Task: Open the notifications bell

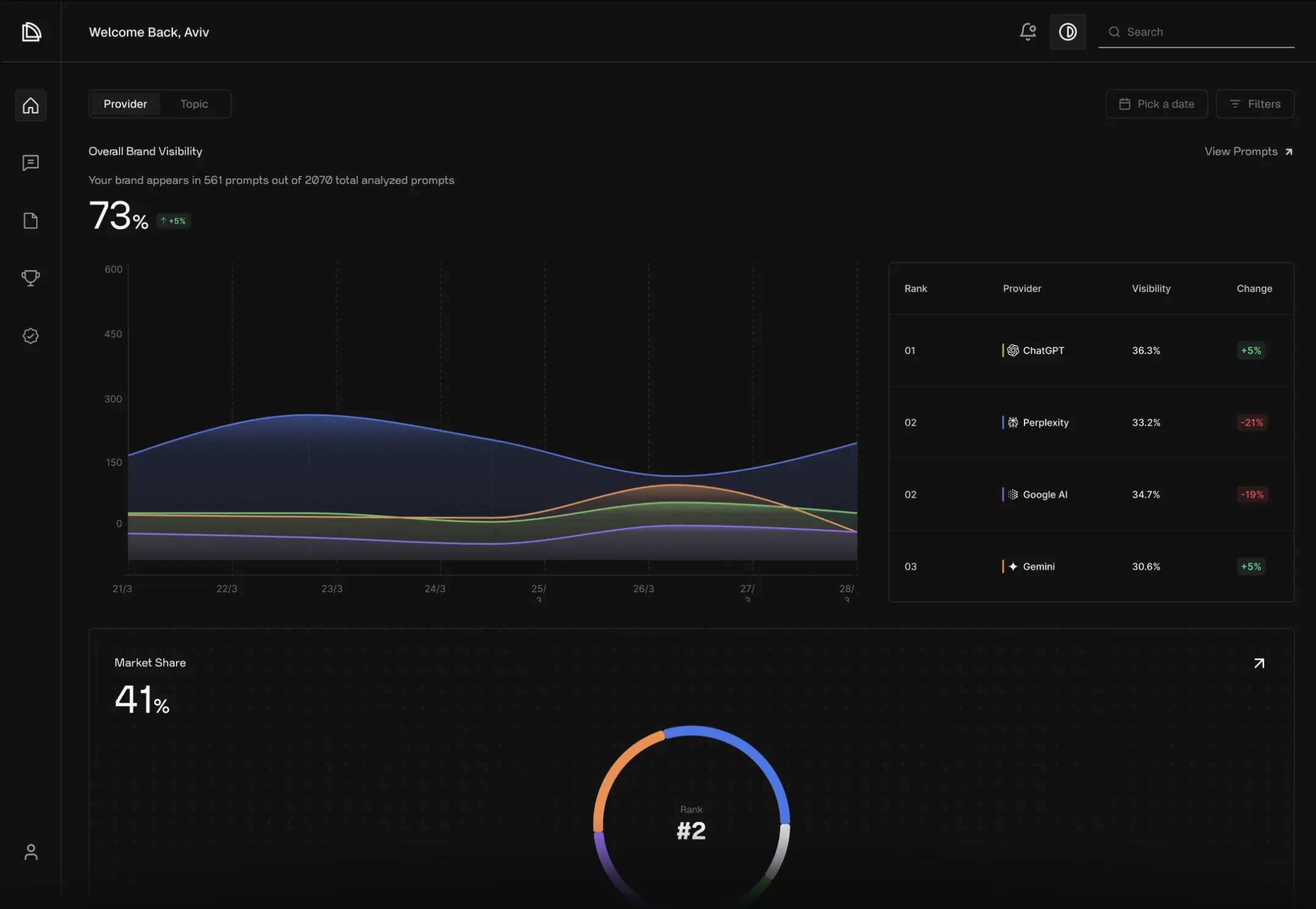Action: (x=1028, y=32)
